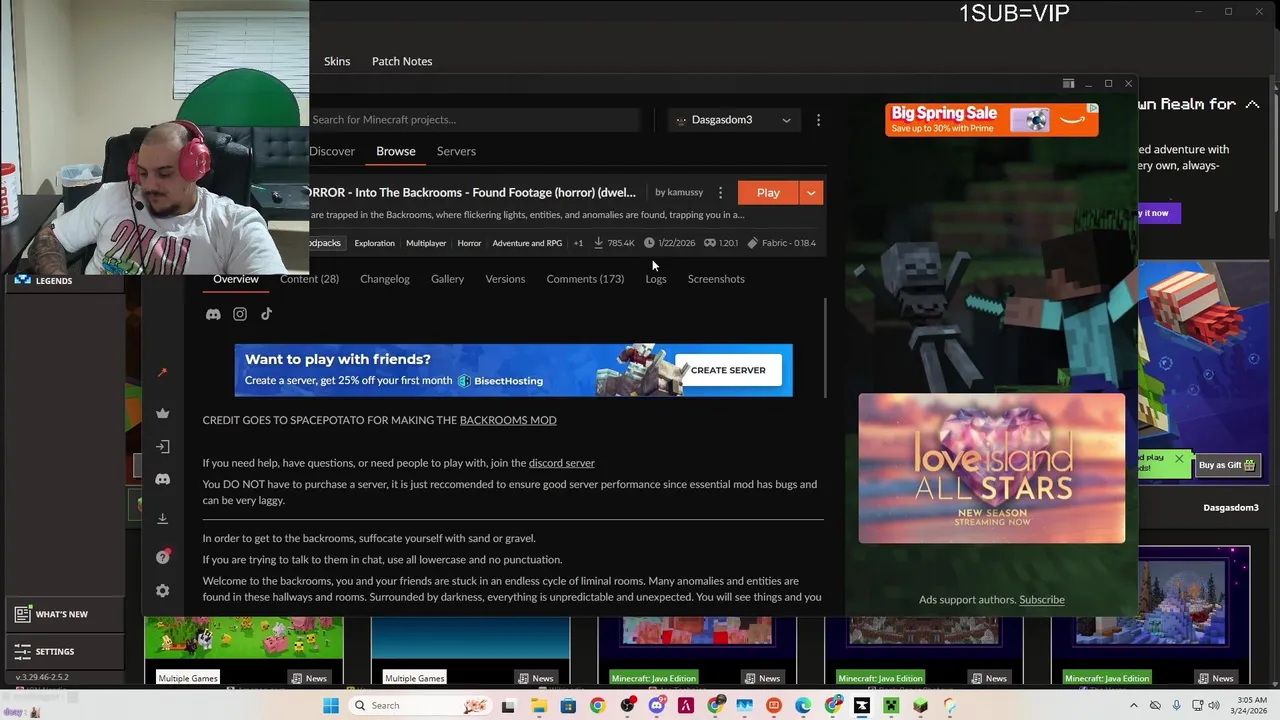Switch to the Discover tab
The width and height of the screenshot is (1280, 720).
pos(332,151)
